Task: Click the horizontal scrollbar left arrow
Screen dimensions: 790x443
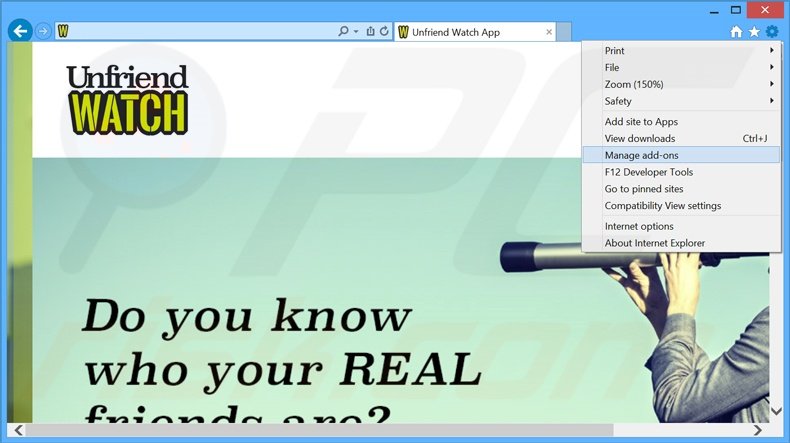Action: click(x=18, y=430)
